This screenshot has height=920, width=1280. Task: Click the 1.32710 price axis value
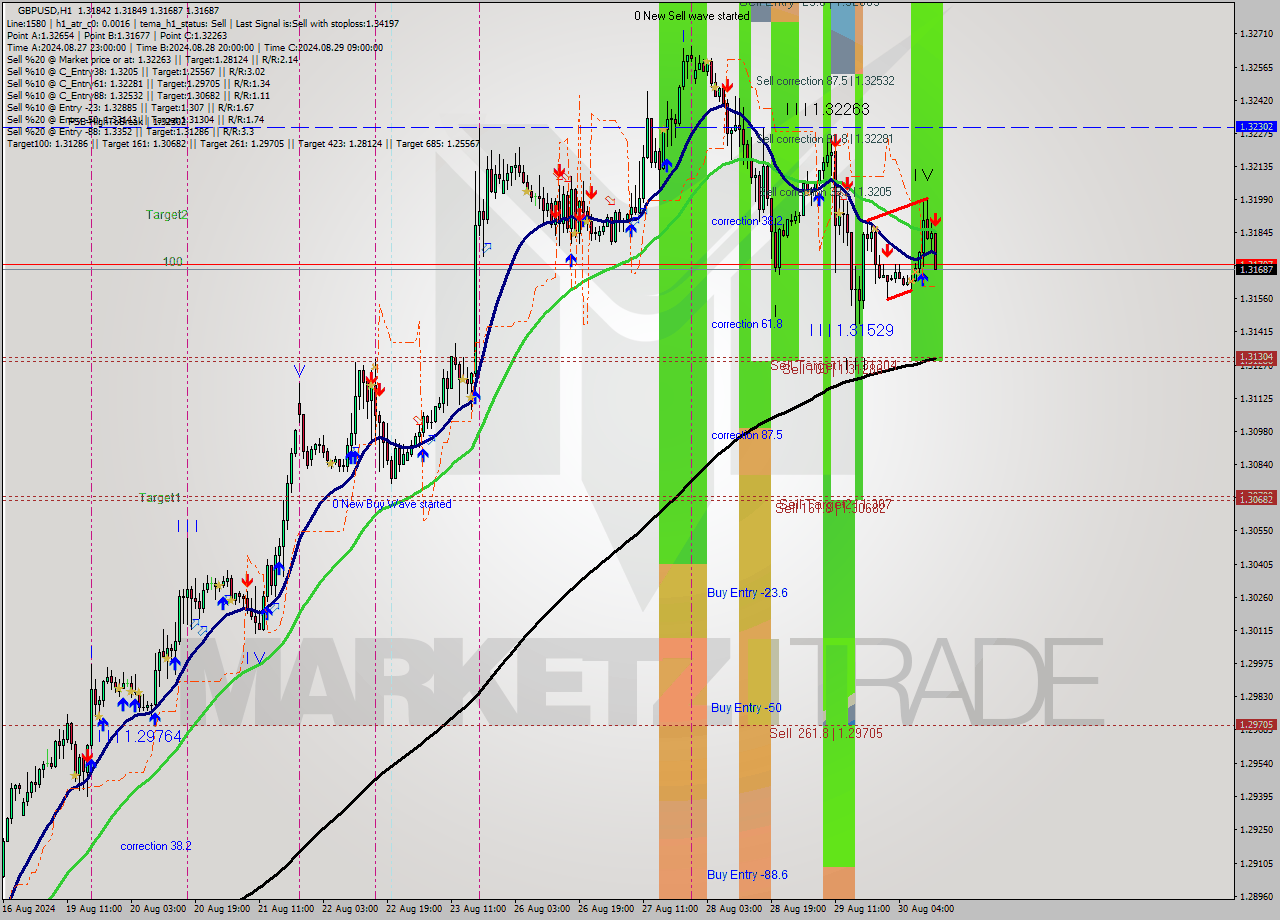(x=1255, y=34)
